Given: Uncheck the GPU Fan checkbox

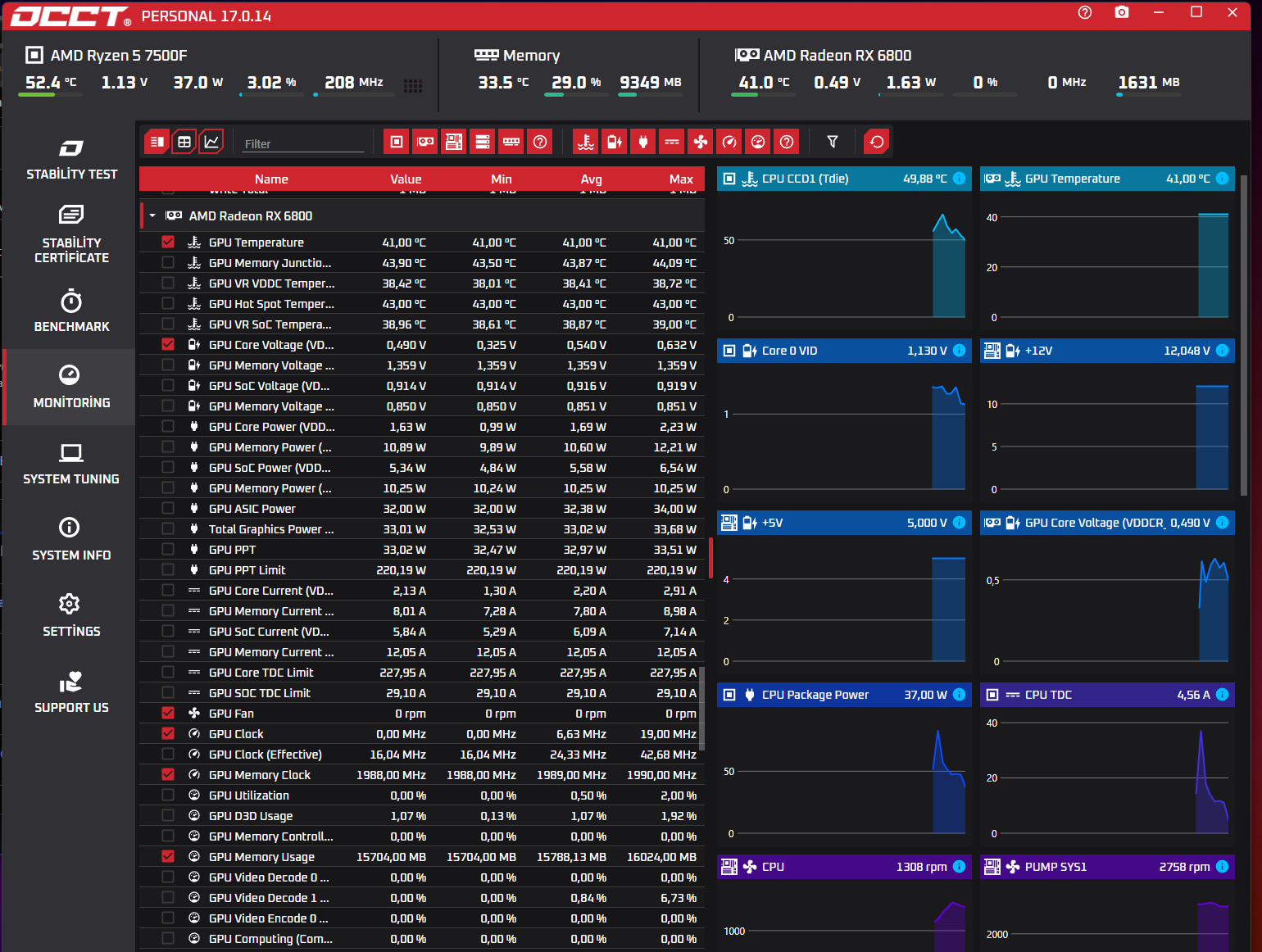Looking at the screenshot, I should click(168, 713).
